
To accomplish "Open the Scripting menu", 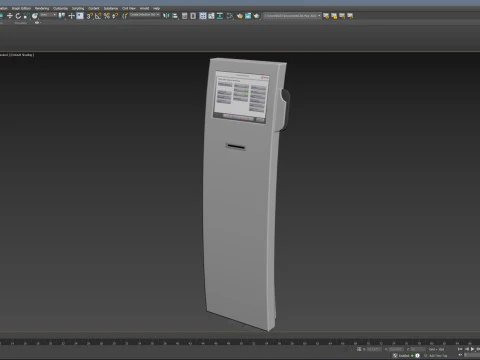I will [78, 8].
